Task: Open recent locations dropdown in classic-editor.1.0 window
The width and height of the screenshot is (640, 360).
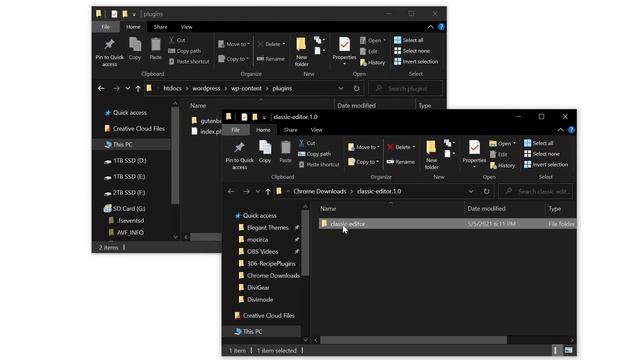Action: pos(258,191)
